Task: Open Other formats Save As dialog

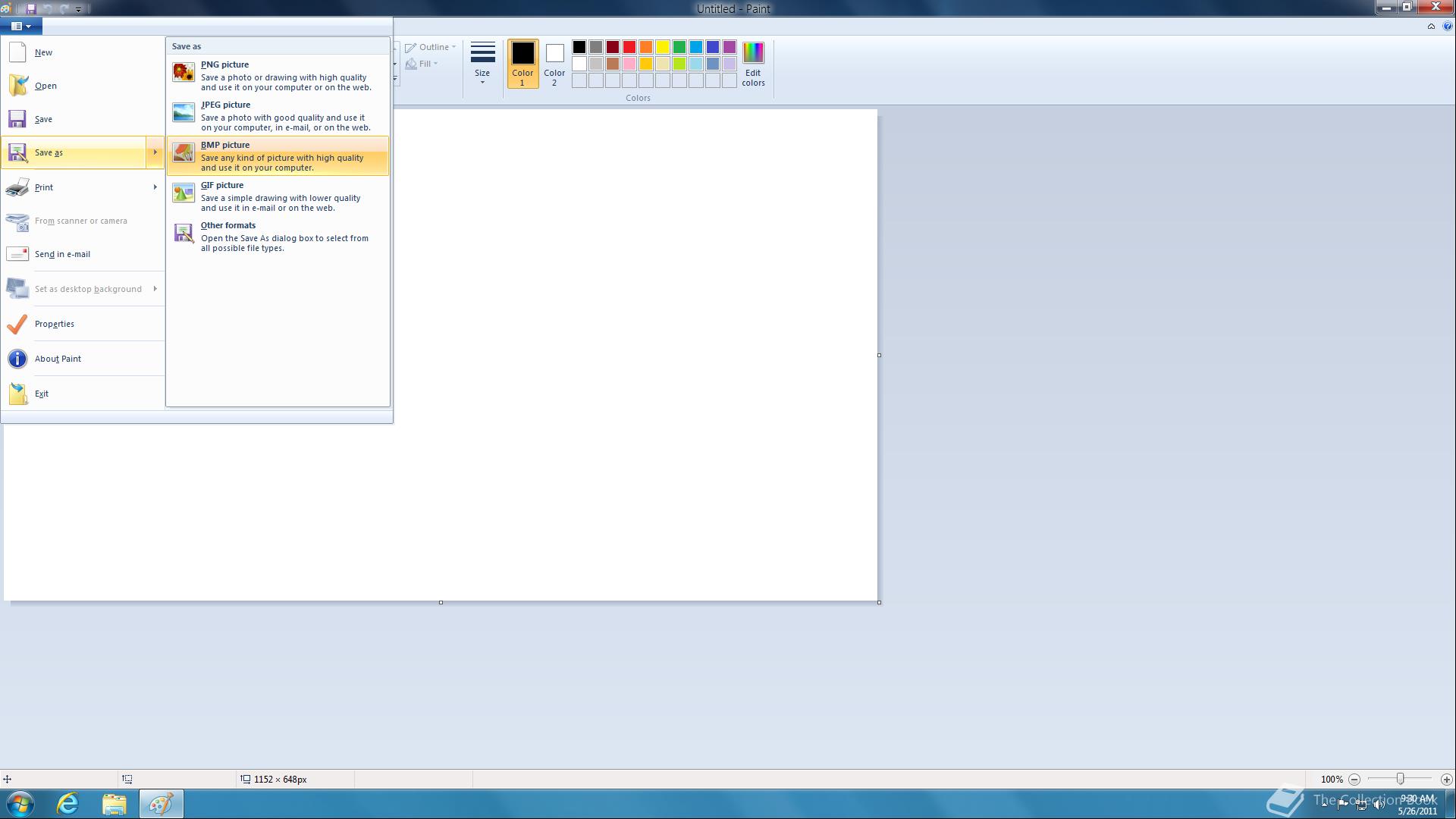Action: click(x=278, y=237)
